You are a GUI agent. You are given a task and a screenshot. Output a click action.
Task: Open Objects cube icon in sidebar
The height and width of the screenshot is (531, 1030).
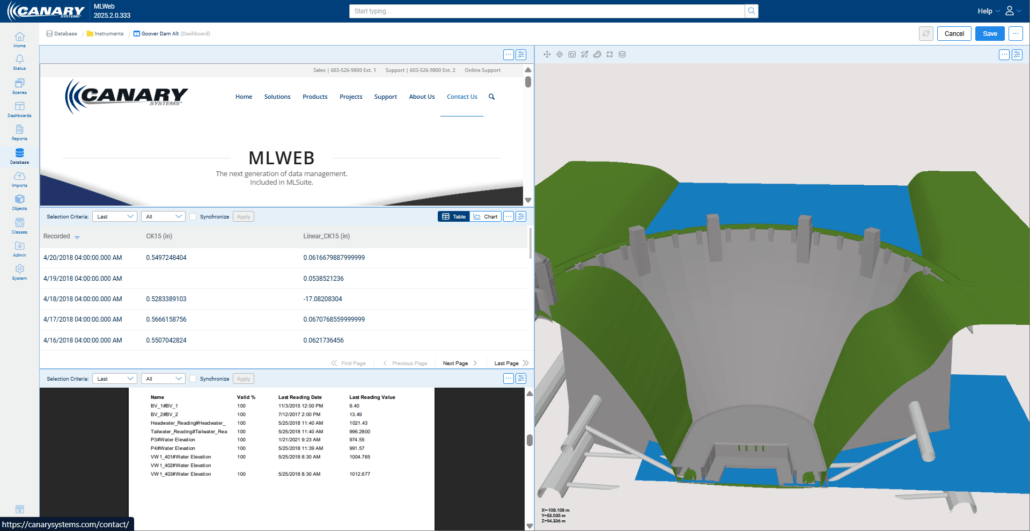(x=19, y=201)
